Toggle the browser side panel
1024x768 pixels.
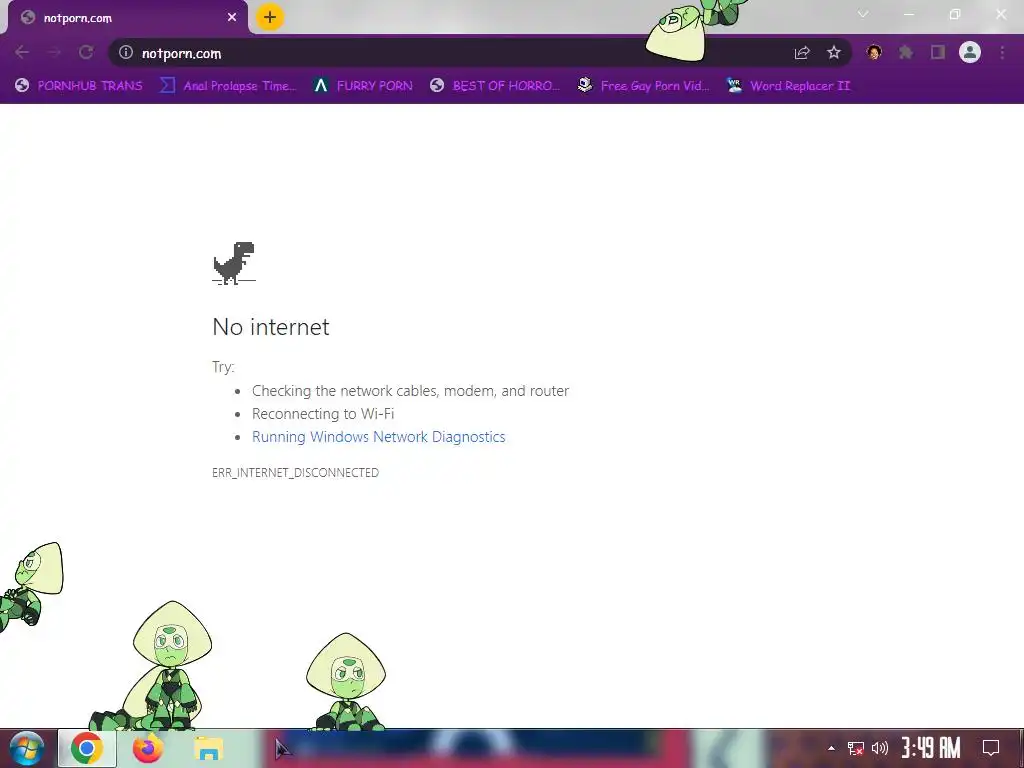pos(938,52)
